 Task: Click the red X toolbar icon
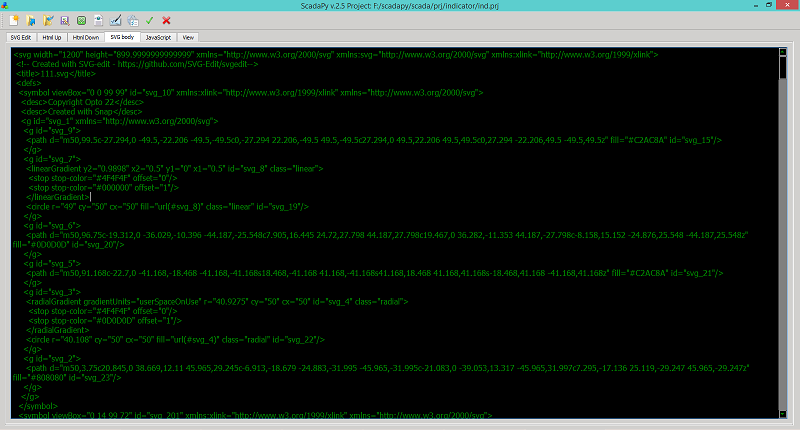pos(166,20)
